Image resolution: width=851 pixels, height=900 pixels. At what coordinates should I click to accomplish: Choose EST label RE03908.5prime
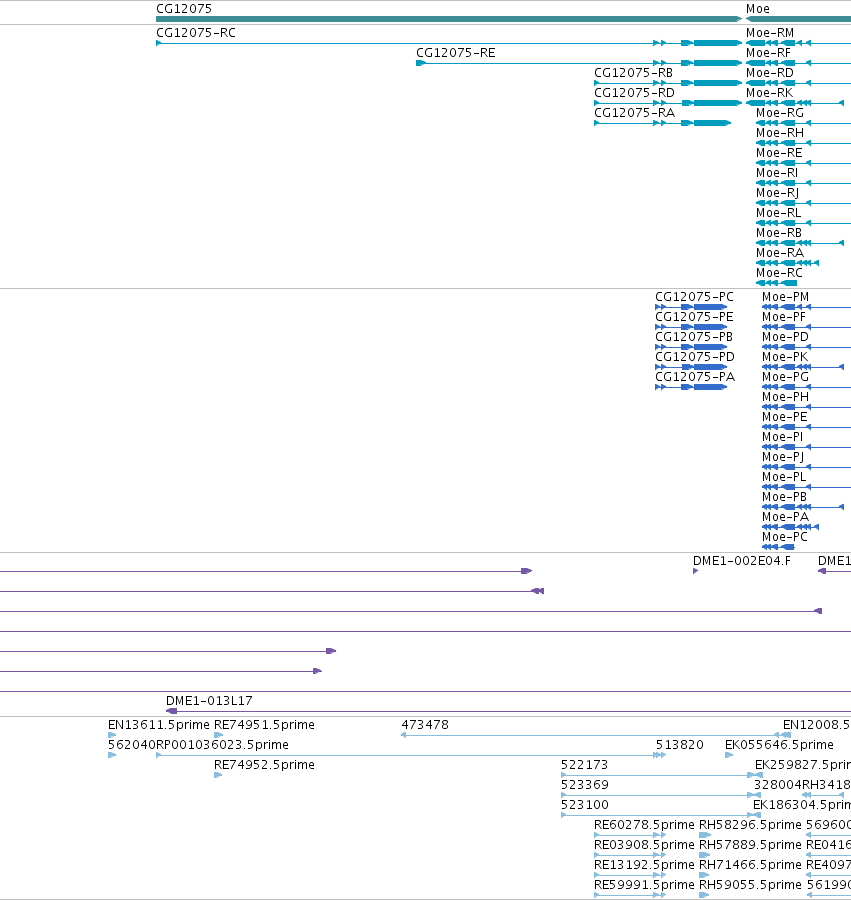tap(644, 845)
